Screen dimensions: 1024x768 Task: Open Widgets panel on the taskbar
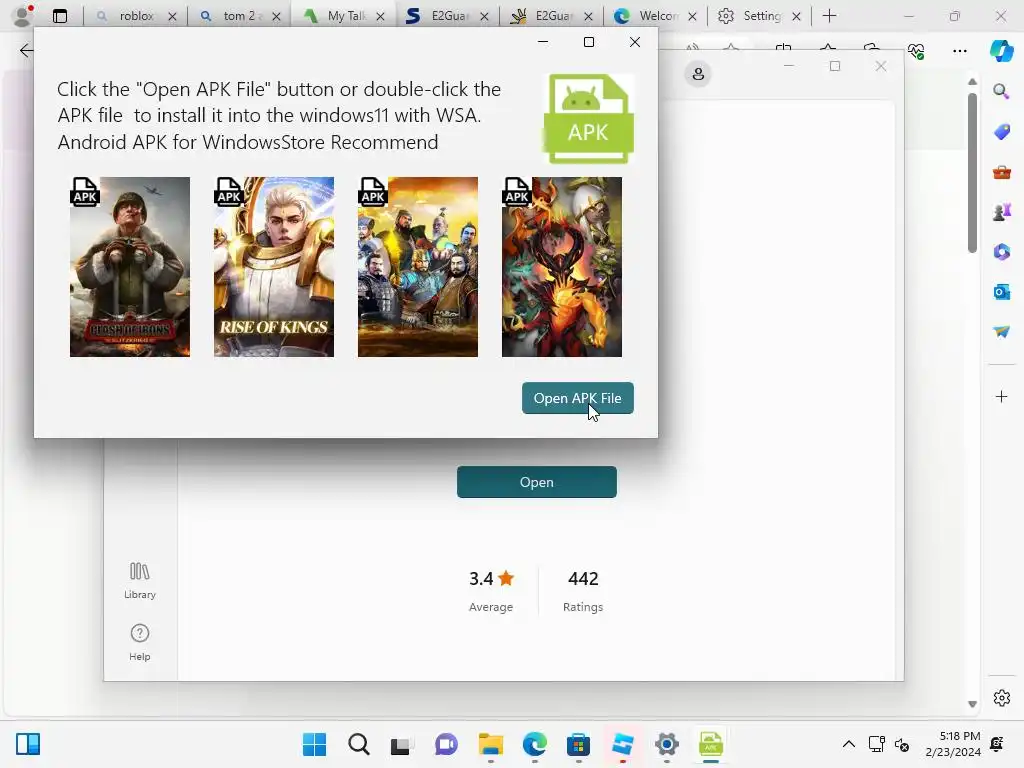28,744
